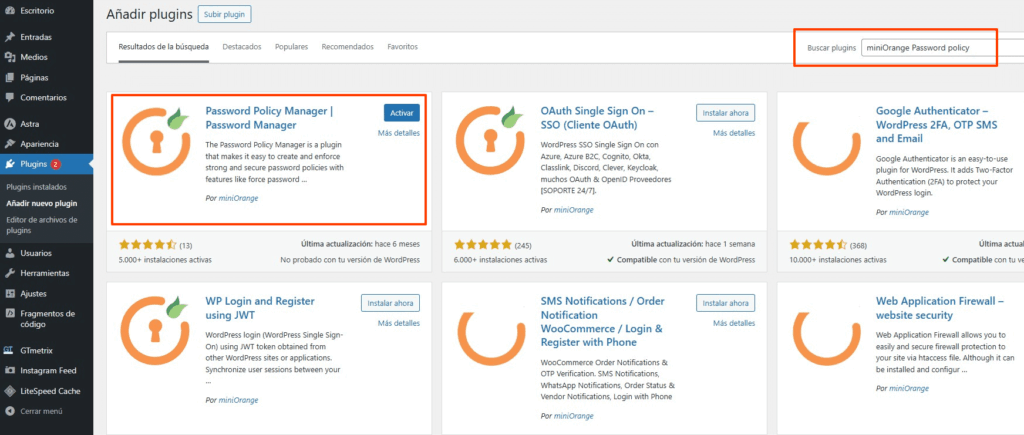
Task: Click the Fragmentos de código icon
Action: (10, 314)
